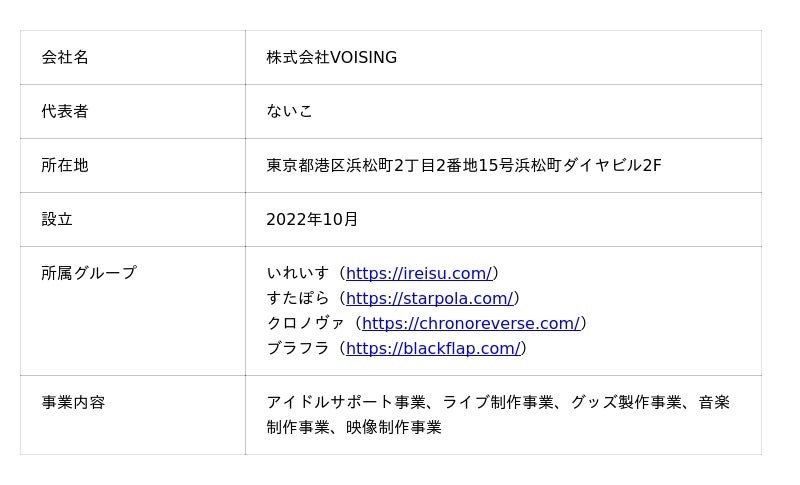
Task: Click the 映像制作事業 text line
Action: 354,427
